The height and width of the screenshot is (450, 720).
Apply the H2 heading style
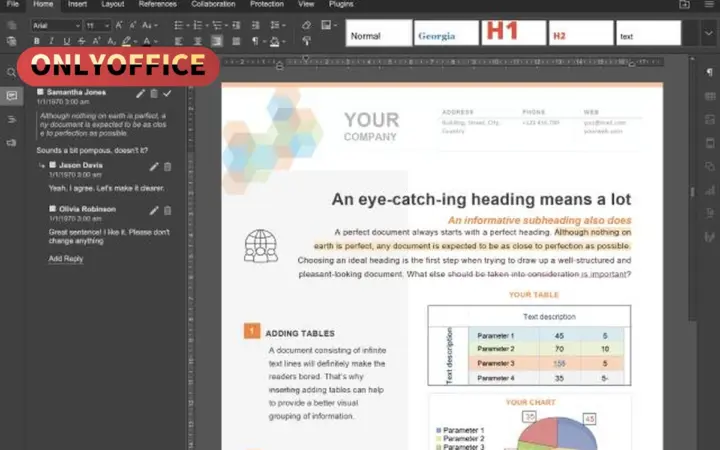(581, 33)
